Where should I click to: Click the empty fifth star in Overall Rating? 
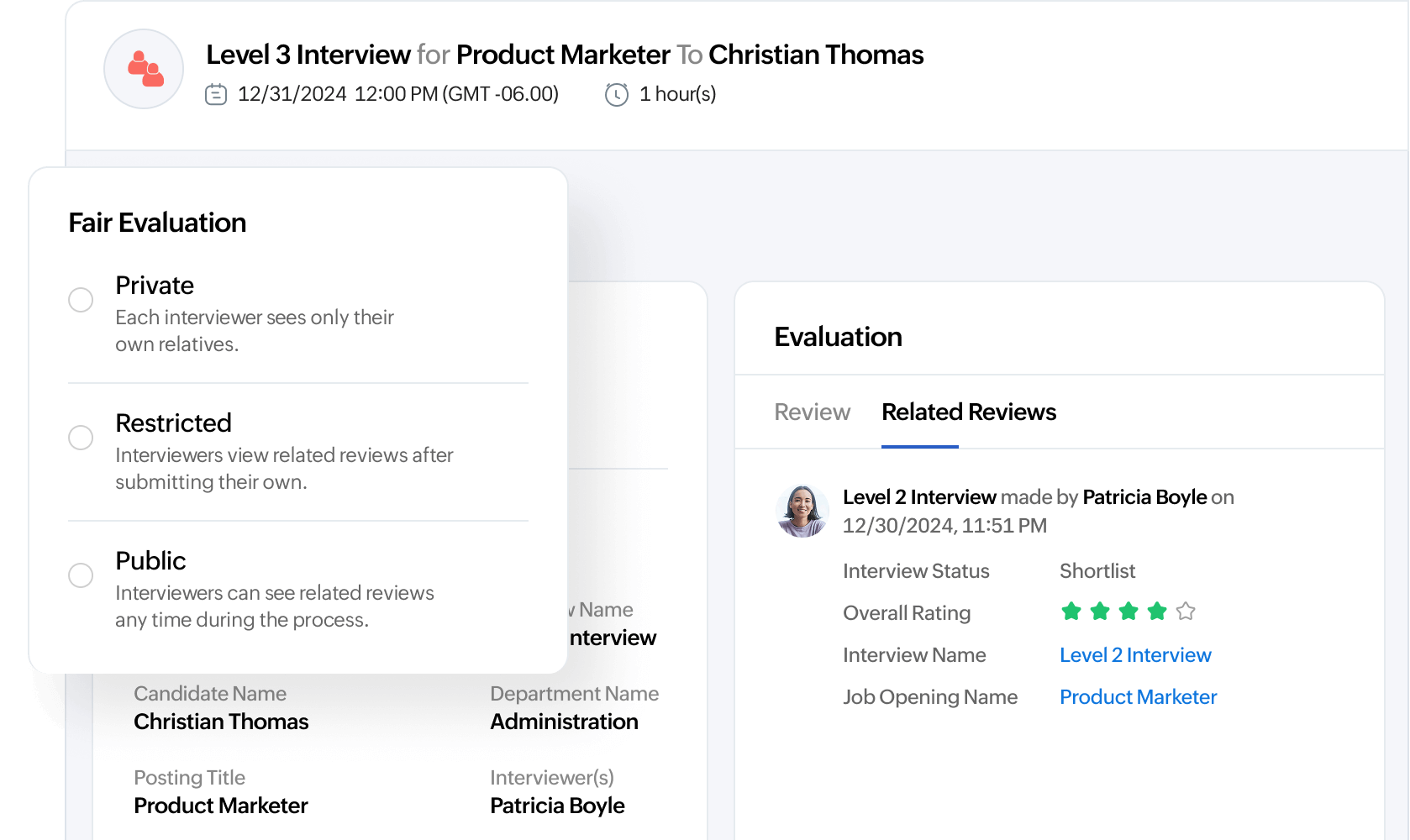tap(1185, 612)
